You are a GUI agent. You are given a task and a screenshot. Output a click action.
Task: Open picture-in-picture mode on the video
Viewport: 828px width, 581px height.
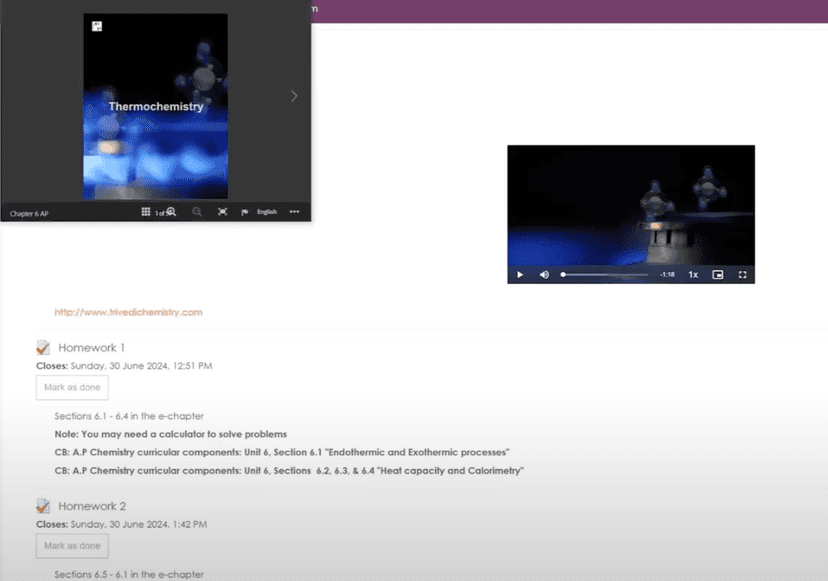(716, 274)
